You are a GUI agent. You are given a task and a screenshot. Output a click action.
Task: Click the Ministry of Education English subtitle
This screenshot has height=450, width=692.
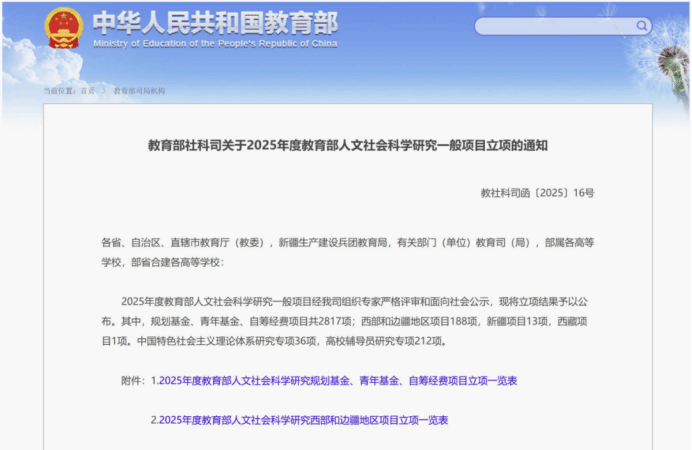[x=215, y=45]
